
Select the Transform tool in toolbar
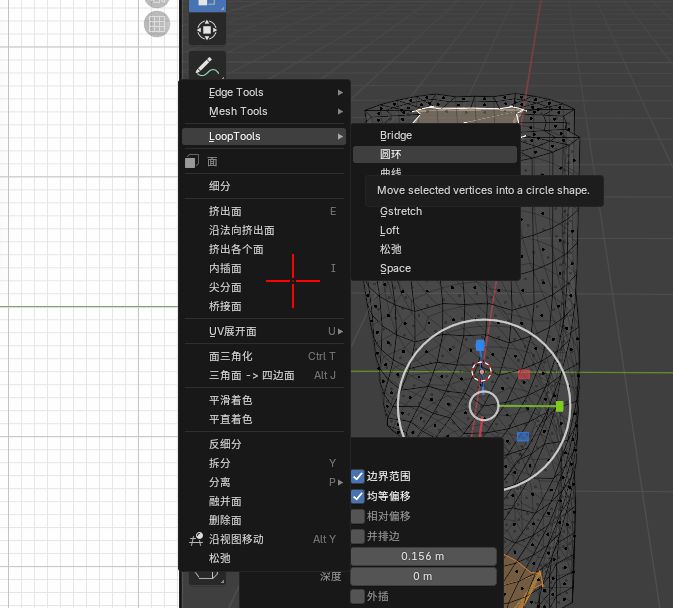[207, 31]
